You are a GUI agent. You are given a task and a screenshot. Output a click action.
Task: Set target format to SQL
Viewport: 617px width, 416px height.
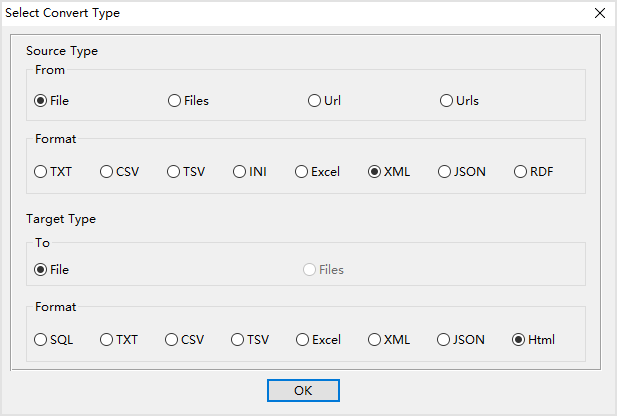point(54,340)
